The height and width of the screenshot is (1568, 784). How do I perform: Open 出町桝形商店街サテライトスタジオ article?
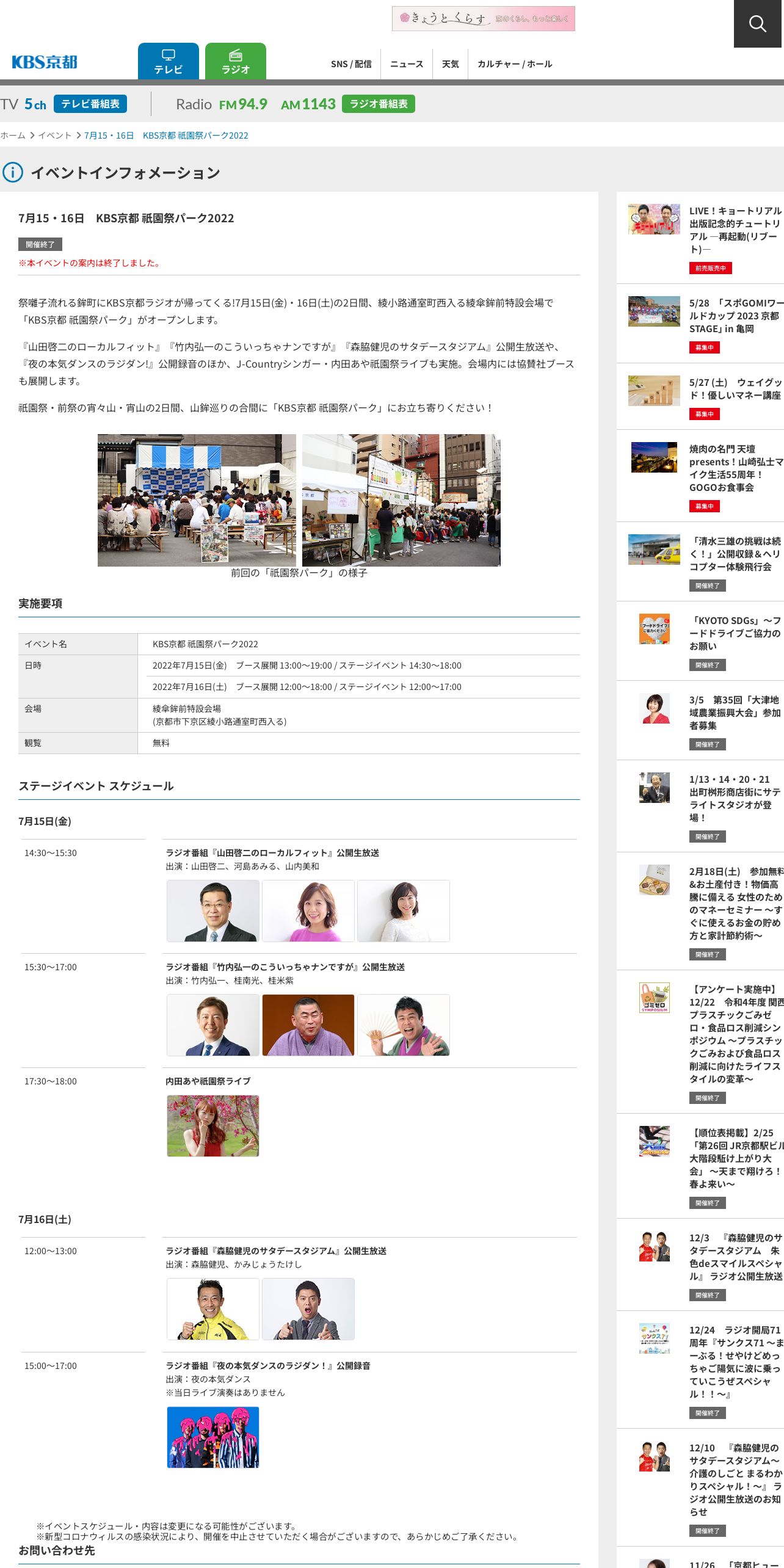point(735,799)
